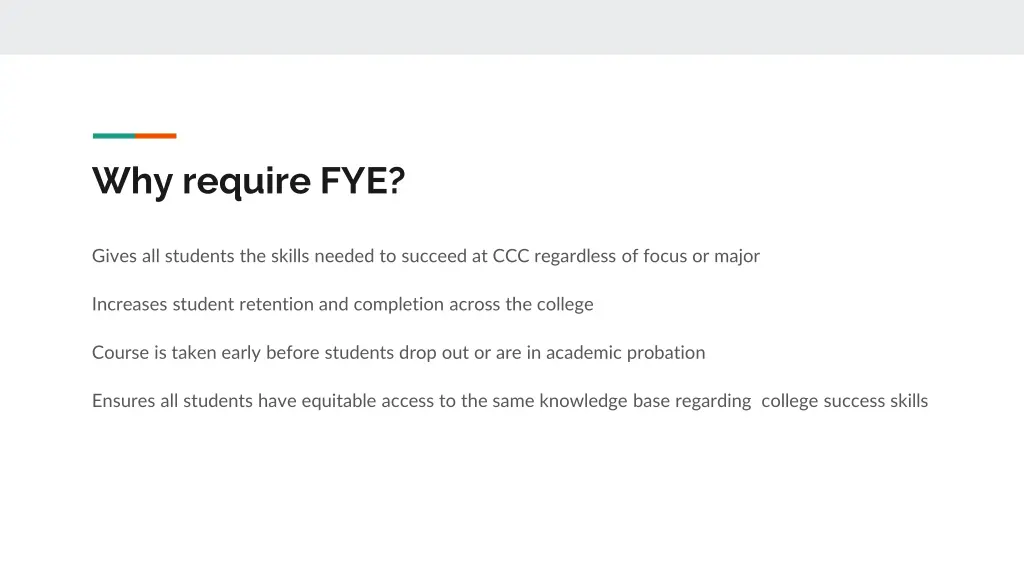Click the words "equitable access"
This screenshot has height=576, width=1024.
pyautogui.click(x=367, y=401)
